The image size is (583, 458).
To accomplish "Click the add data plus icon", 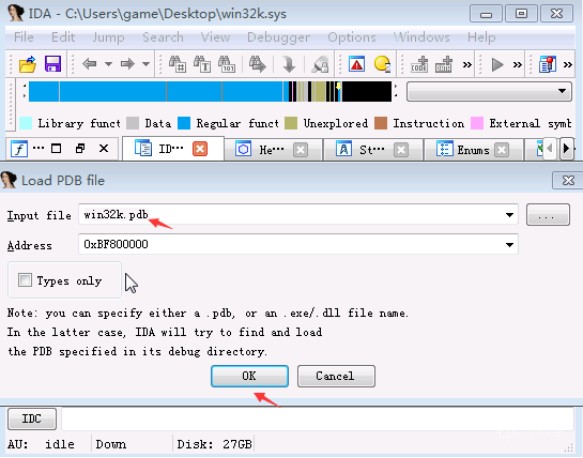I will [444, 64].
